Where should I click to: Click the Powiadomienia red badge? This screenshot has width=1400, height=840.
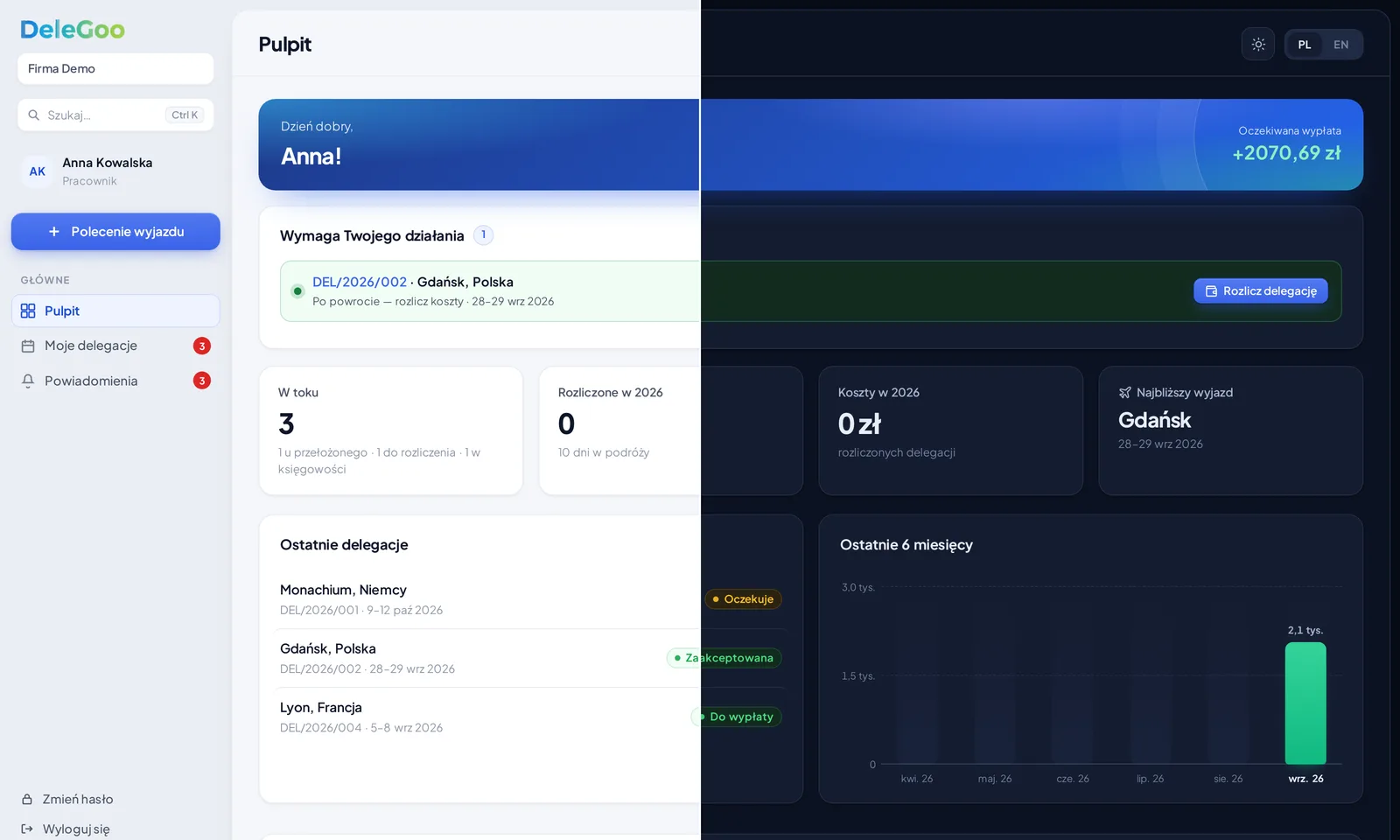coord(202,381)
